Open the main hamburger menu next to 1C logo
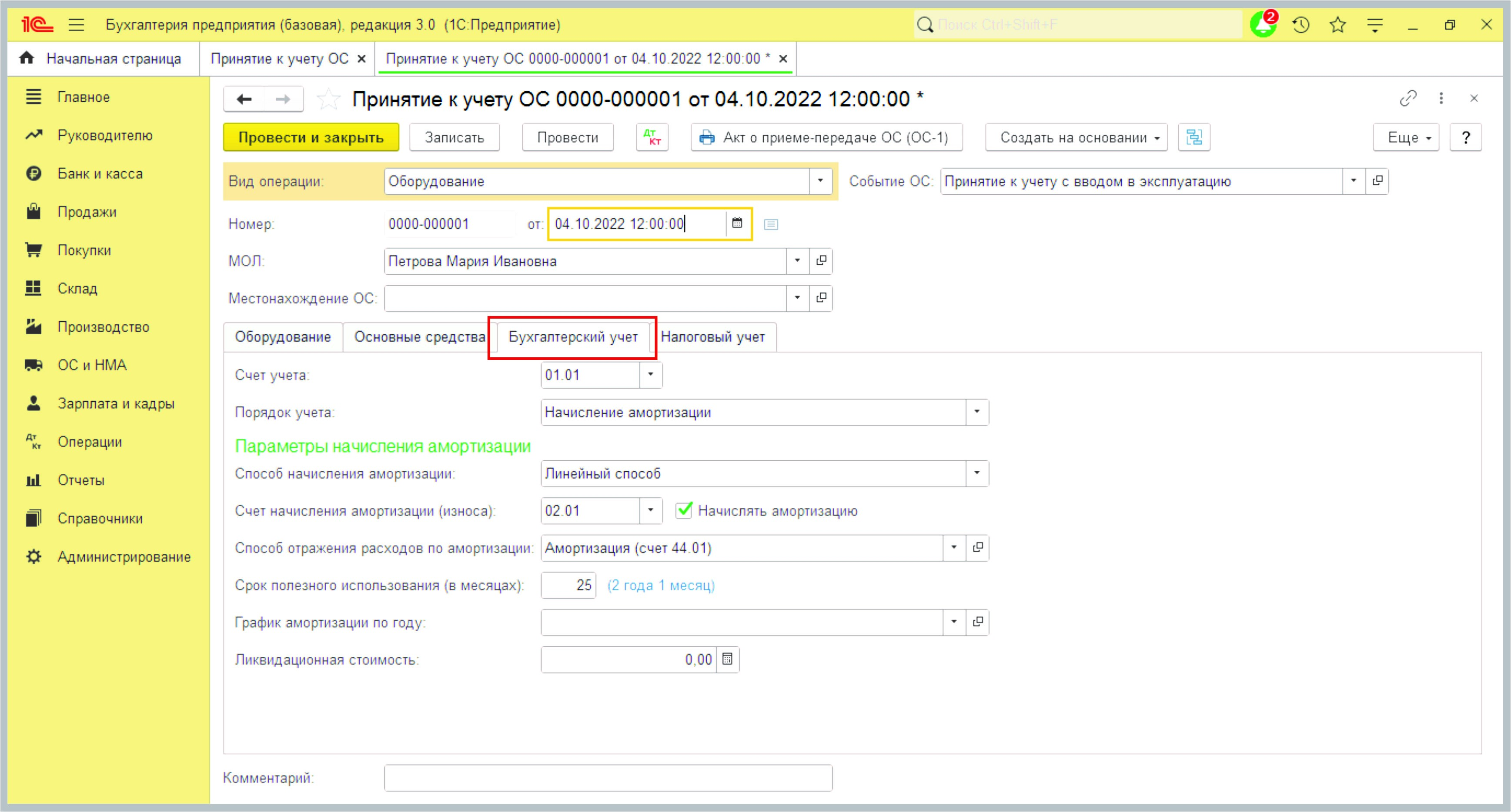Screen dimensions: 1511x812 point(76,25)
